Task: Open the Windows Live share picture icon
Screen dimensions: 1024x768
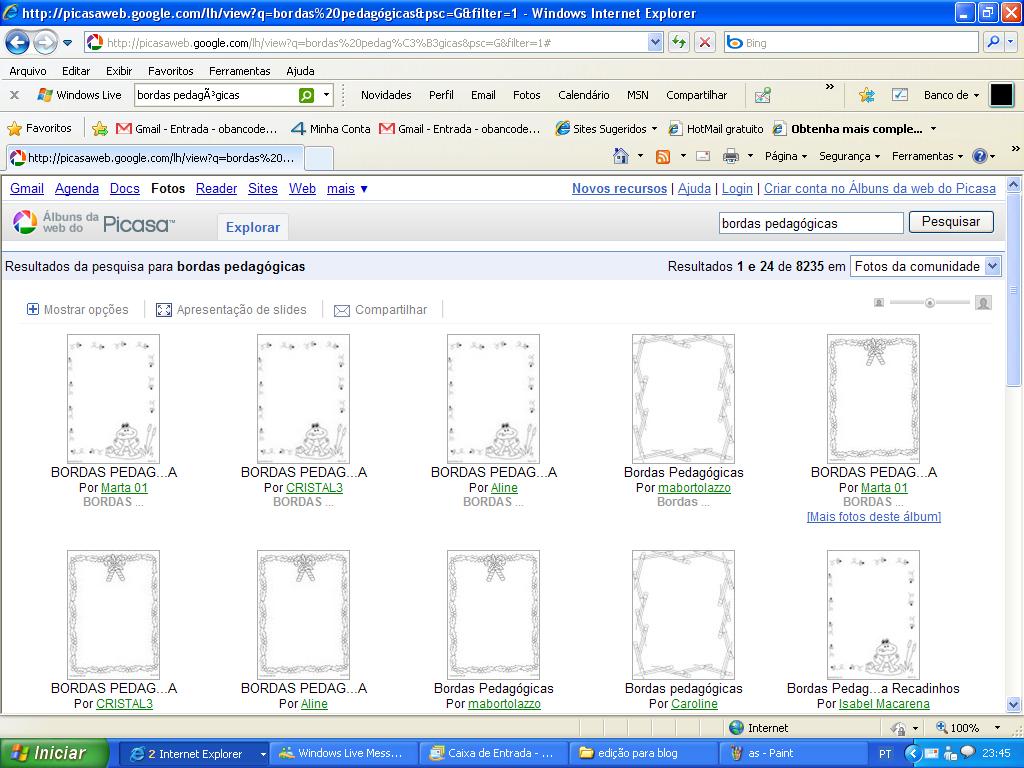Action: pos(763,95)
